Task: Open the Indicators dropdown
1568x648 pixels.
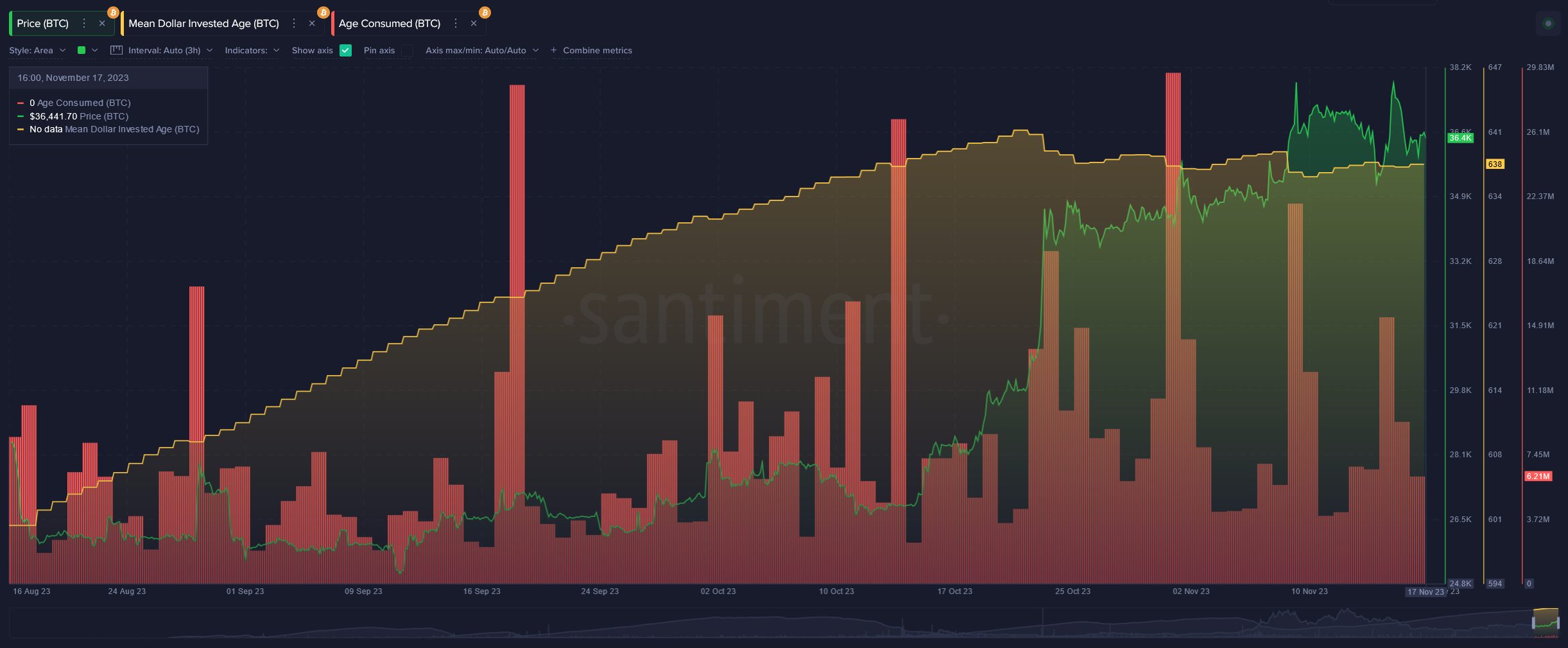Action: point(252,50)
